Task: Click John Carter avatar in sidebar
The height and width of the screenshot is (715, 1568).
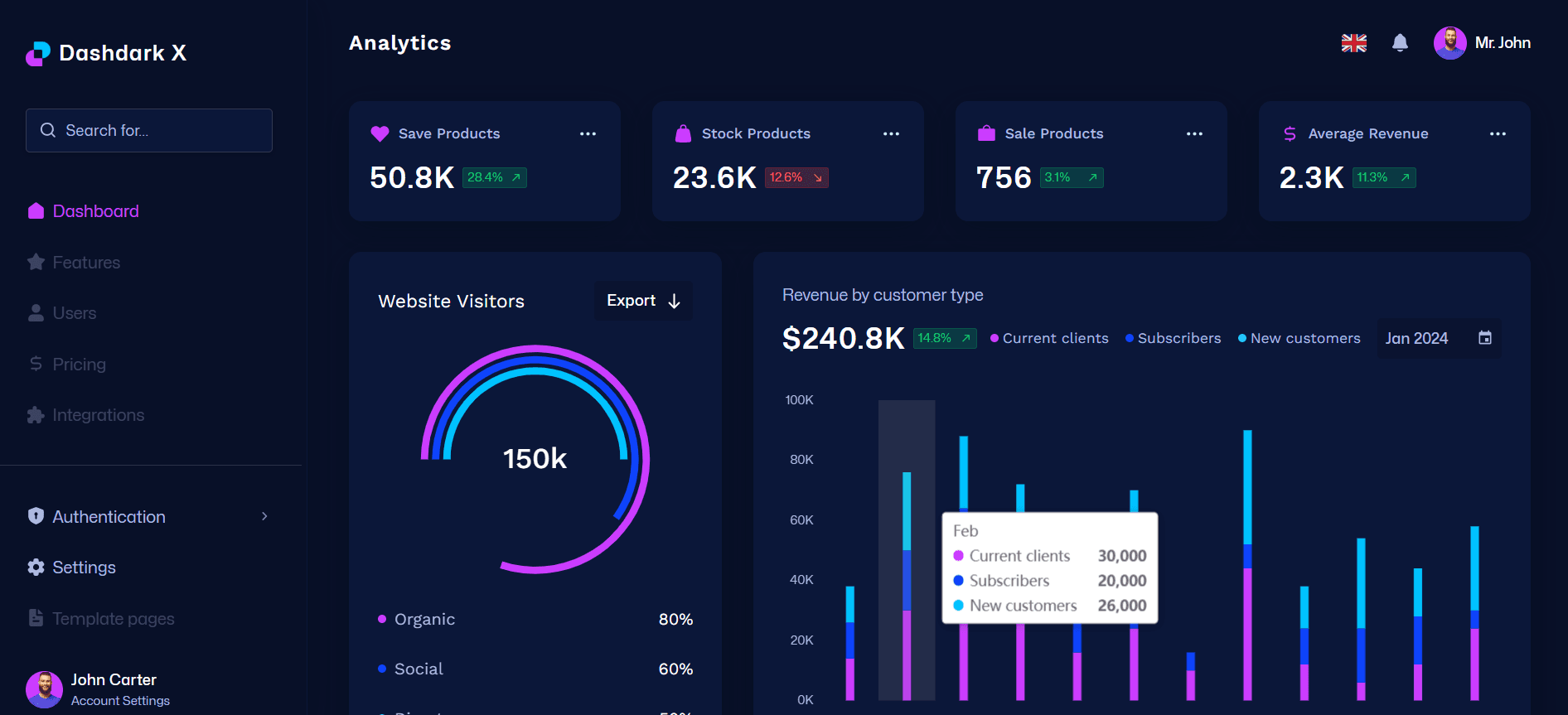Action: click(x=44, y=689)
